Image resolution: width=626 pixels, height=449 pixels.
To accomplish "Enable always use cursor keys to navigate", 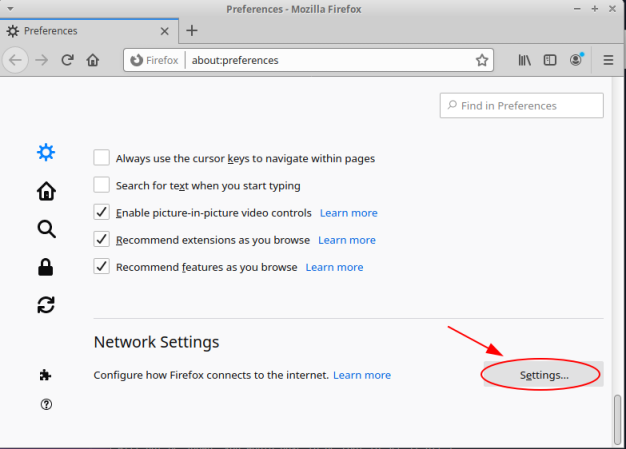I will click(101, 158).
